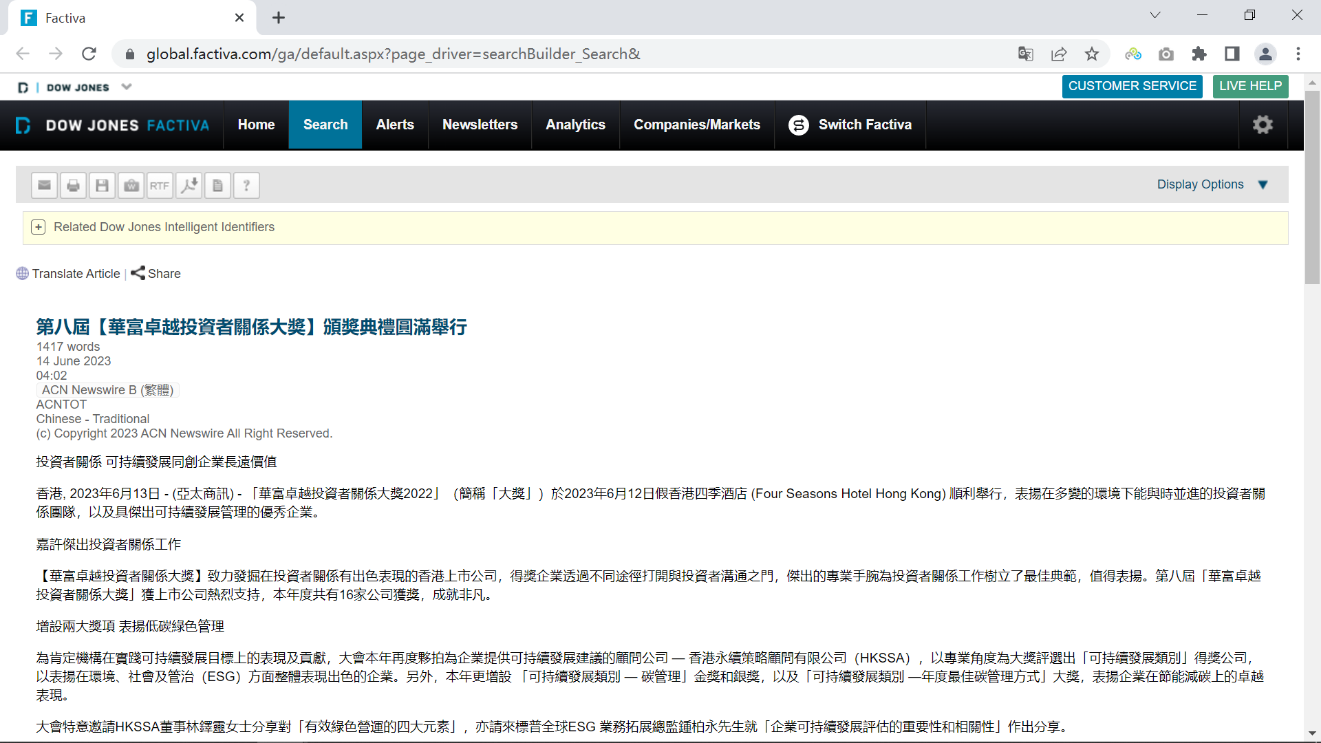Click the scrollbar down arrow
The width and height of the screenshot is (1321, 743).
point(1312,733)
